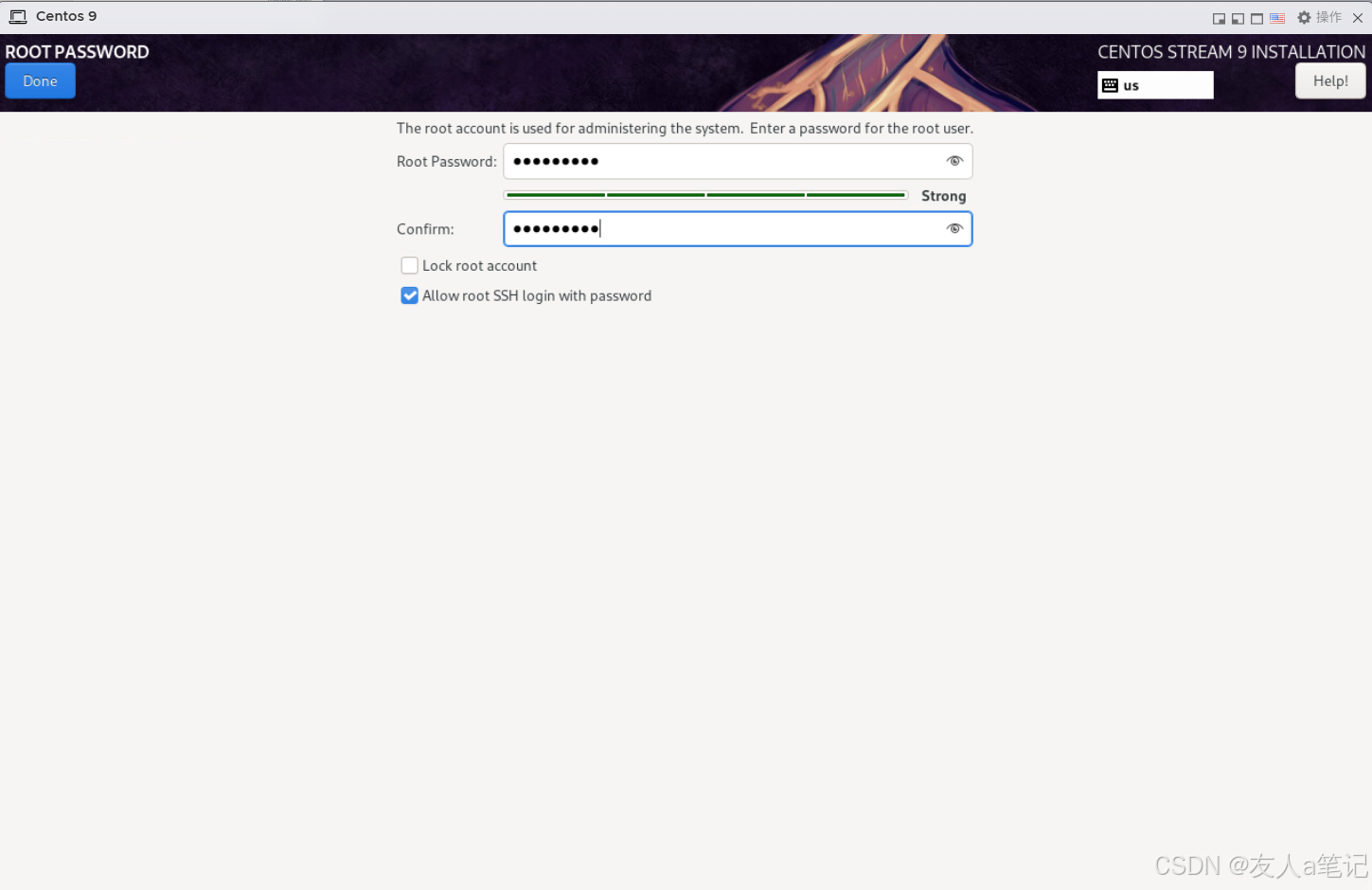Show the Confirm password using its eye icon
The width and height of the screenshot is (1372, 890).
[954, 228]
